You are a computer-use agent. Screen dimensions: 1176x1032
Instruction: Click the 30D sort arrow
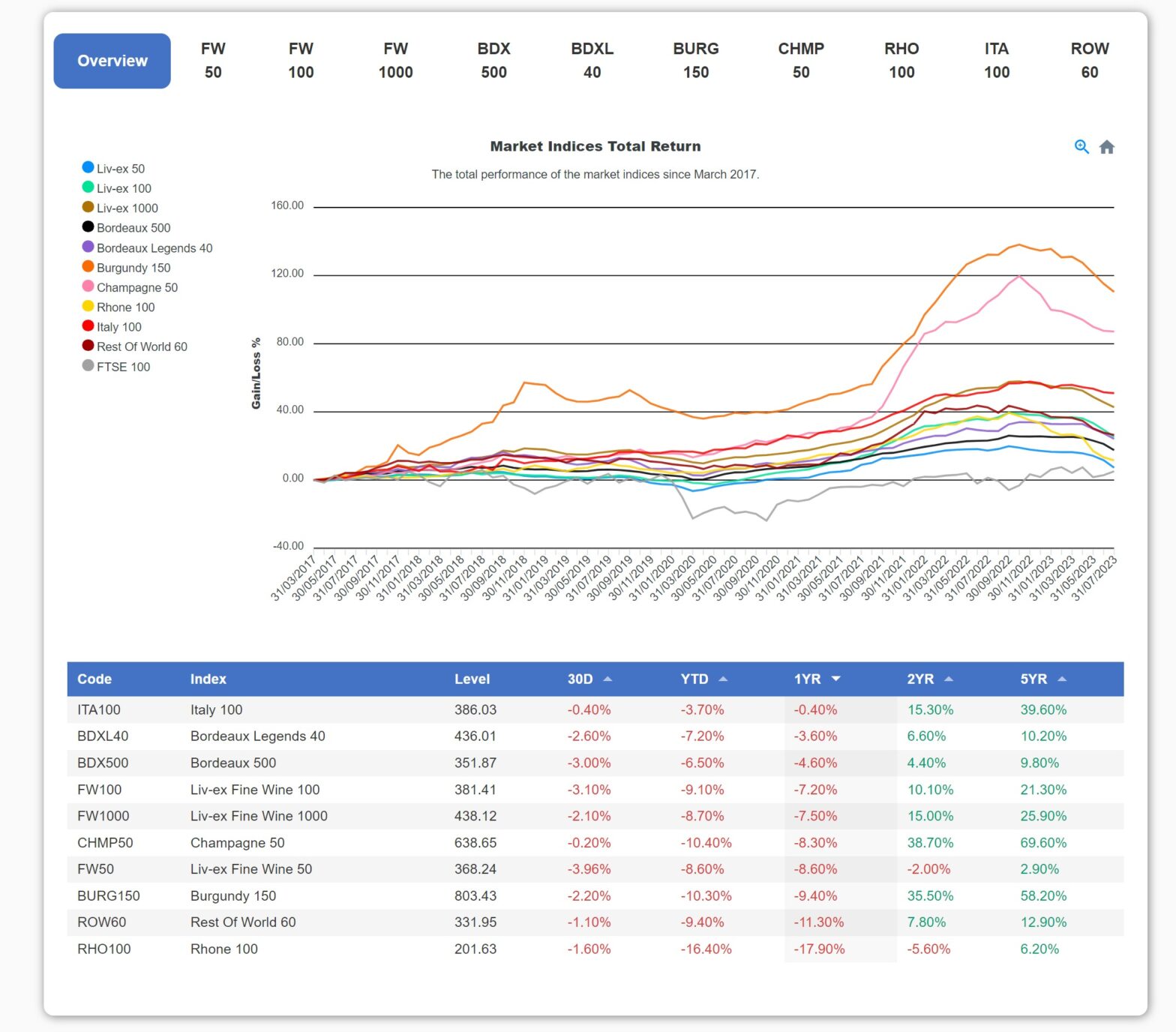point(607,679)
